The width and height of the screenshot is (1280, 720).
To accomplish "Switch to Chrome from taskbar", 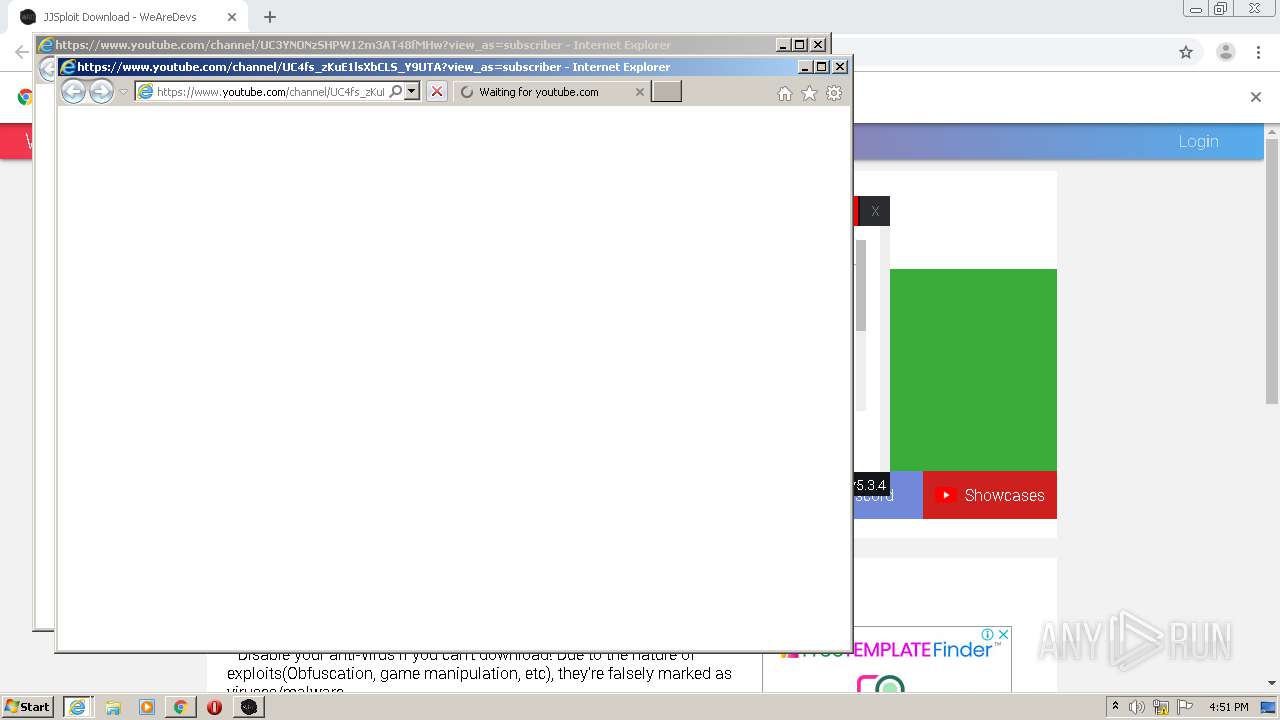I will point(180,707).
